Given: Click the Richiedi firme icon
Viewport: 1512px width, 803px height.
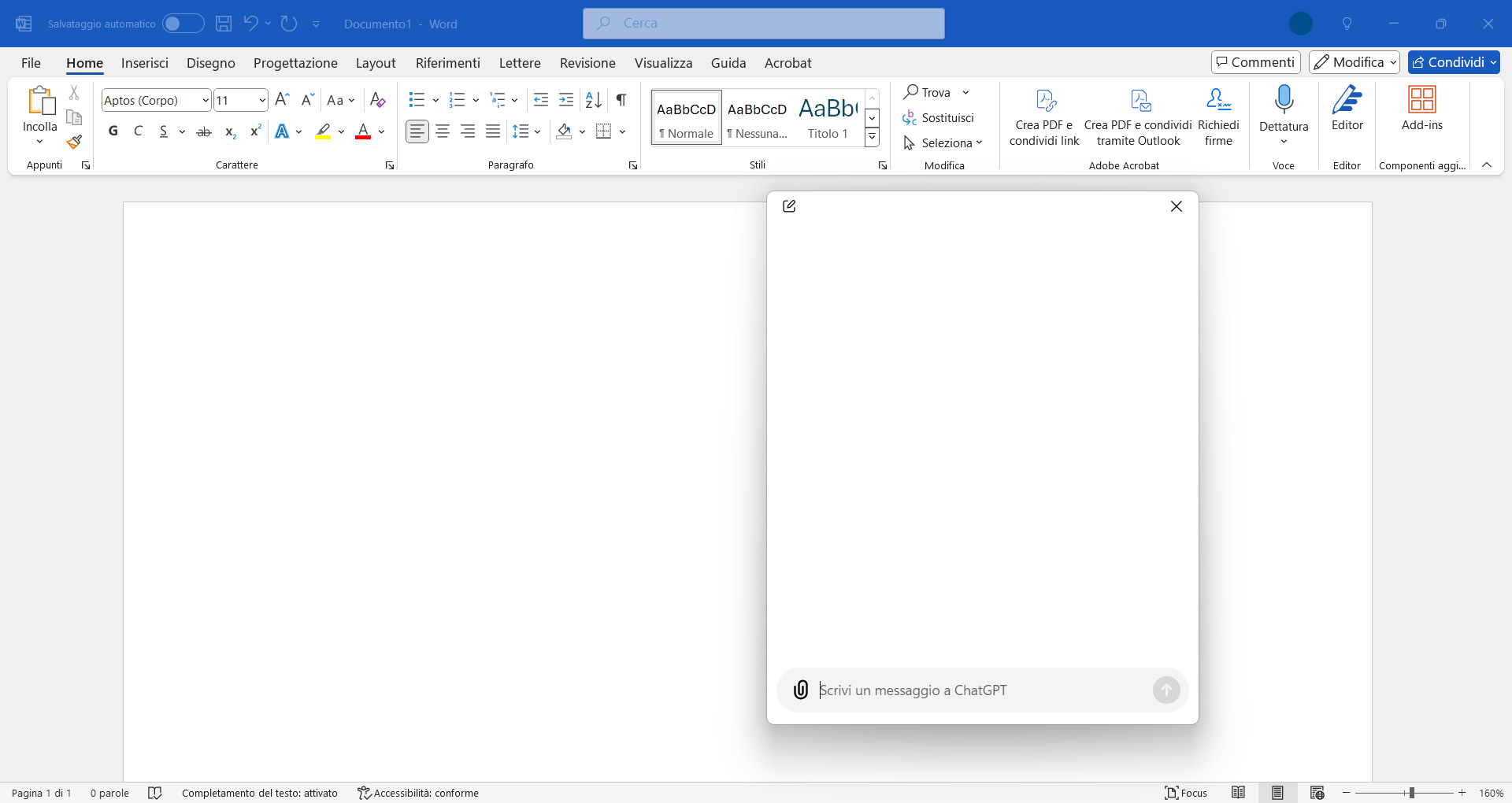Looking at the screenshot, I should 1217,101.
